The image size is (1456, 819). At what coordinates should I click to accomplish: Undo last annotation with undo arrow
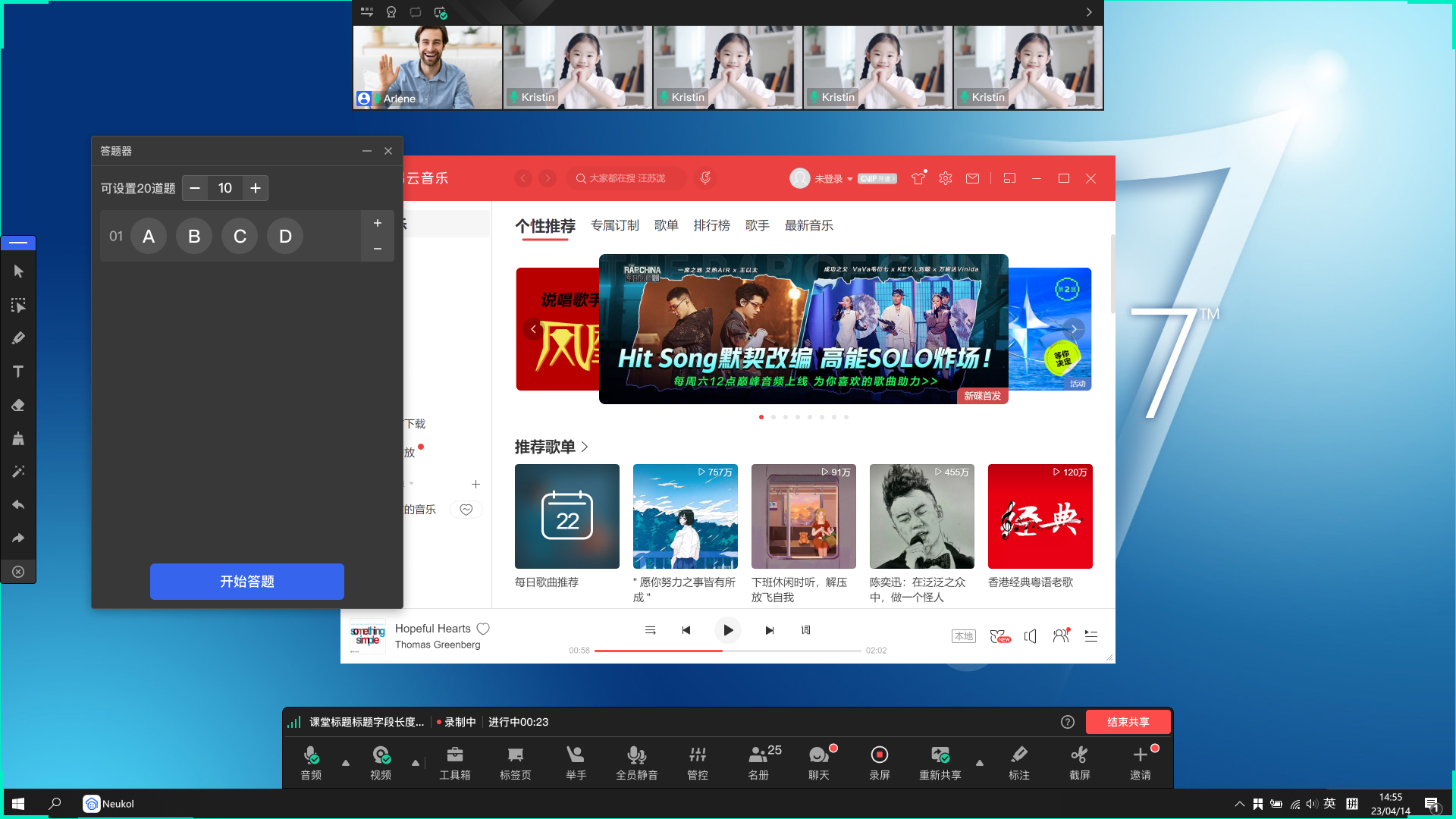pyautogui.click(x=18, y=505)
